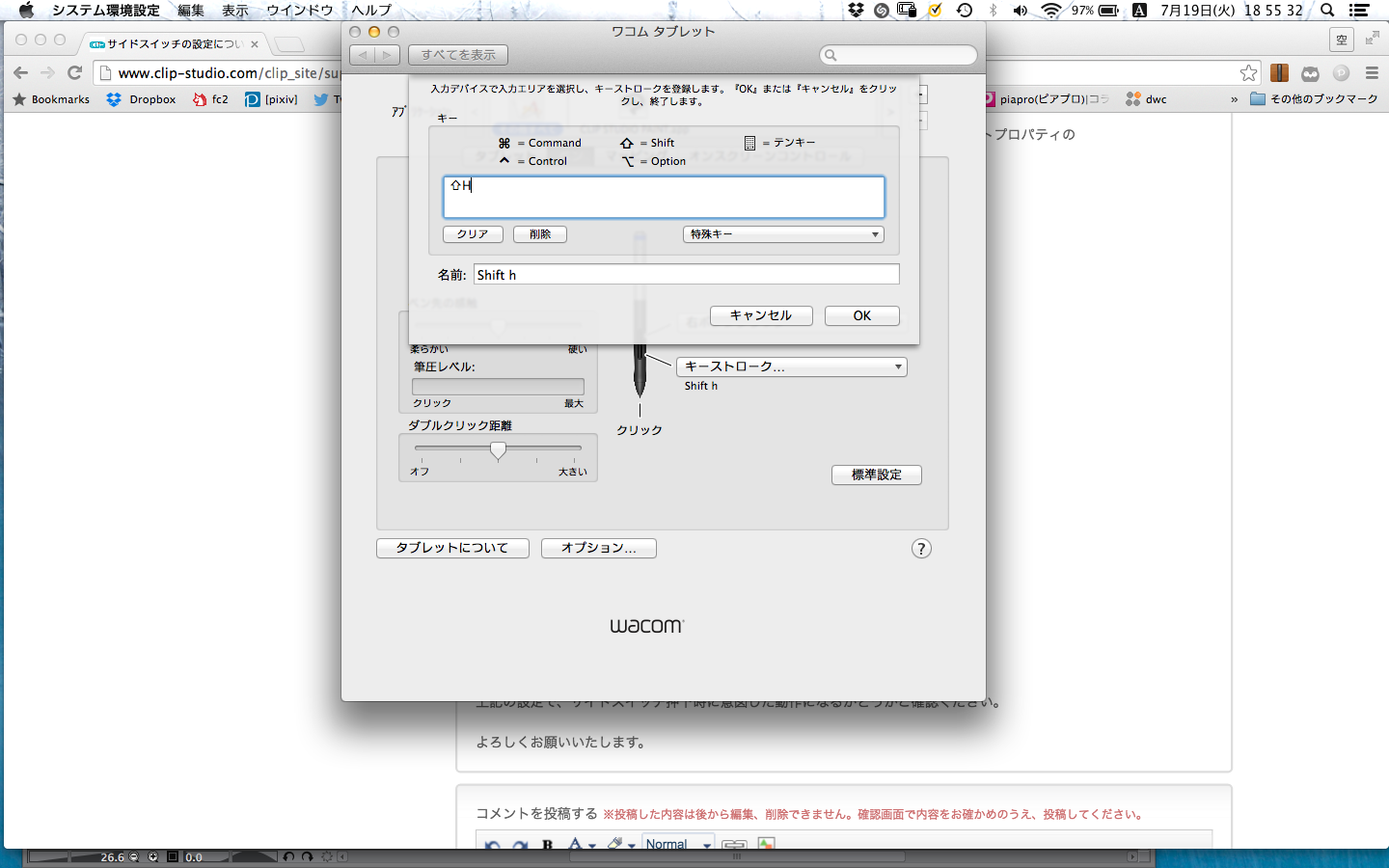Click the 名前 text field
The width and height of the screenshot is (1389, 868).
pos(686,275)
